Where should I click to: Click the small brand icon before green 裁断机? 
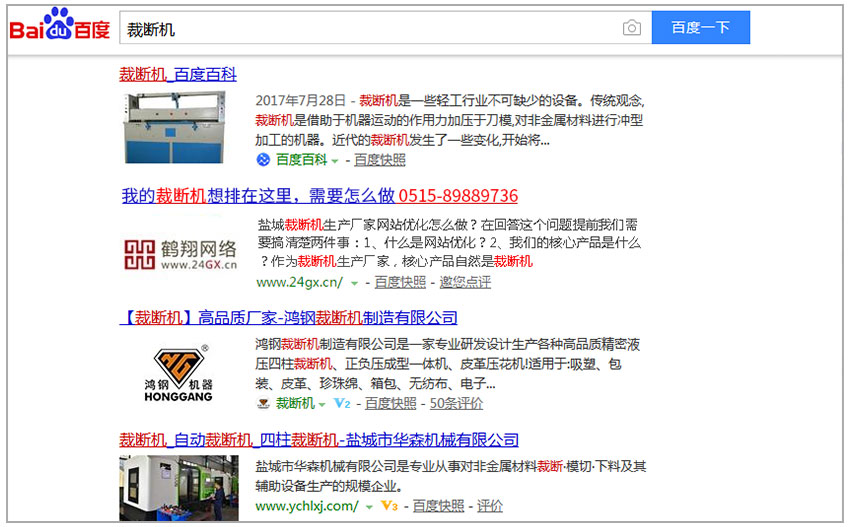pyautogui.click(x=263, y=404)
